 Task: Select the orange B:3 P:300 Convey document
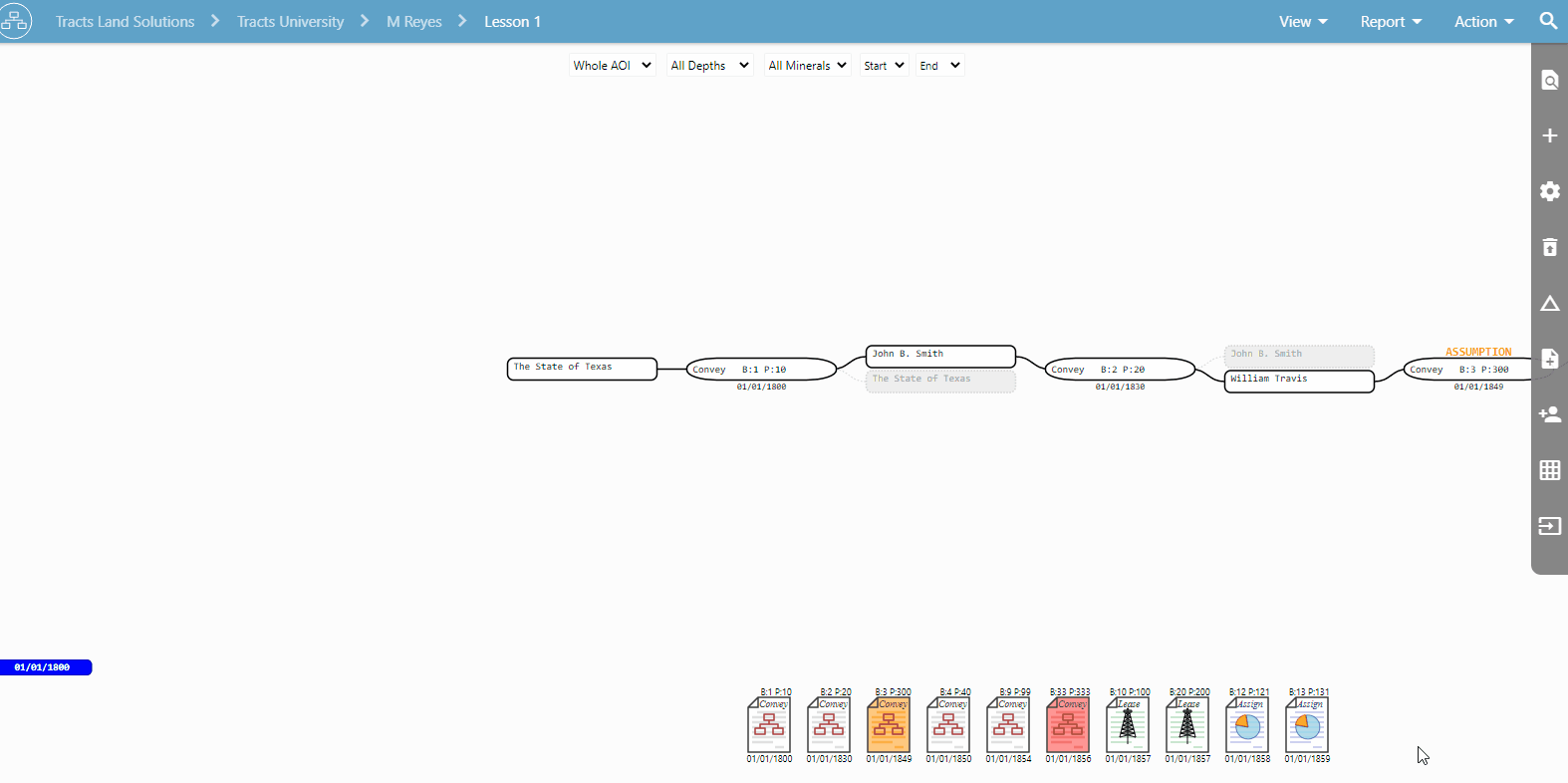point(889,725)
